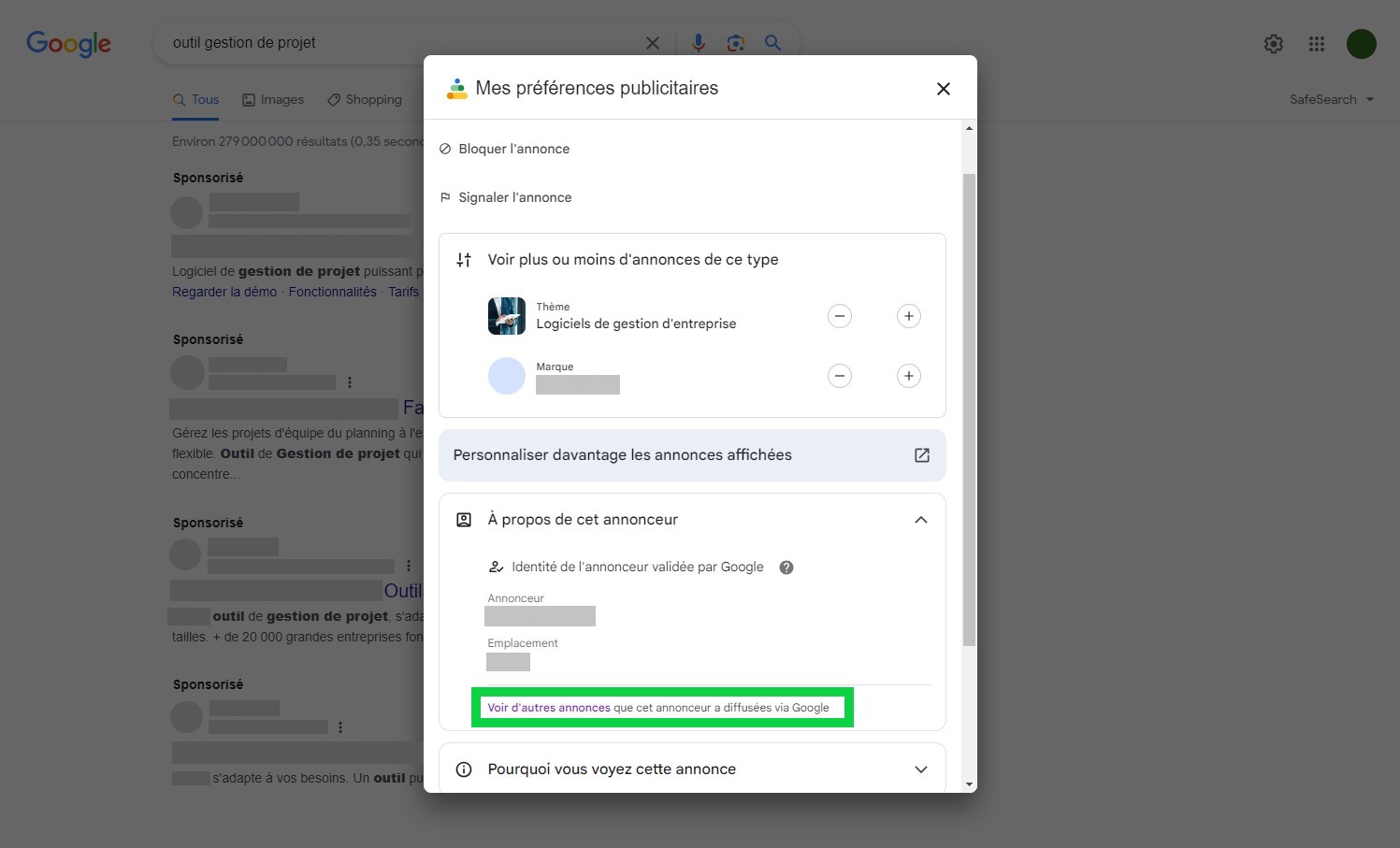
Task: Click the blue search magnifier icon
Action: [772, 43]
